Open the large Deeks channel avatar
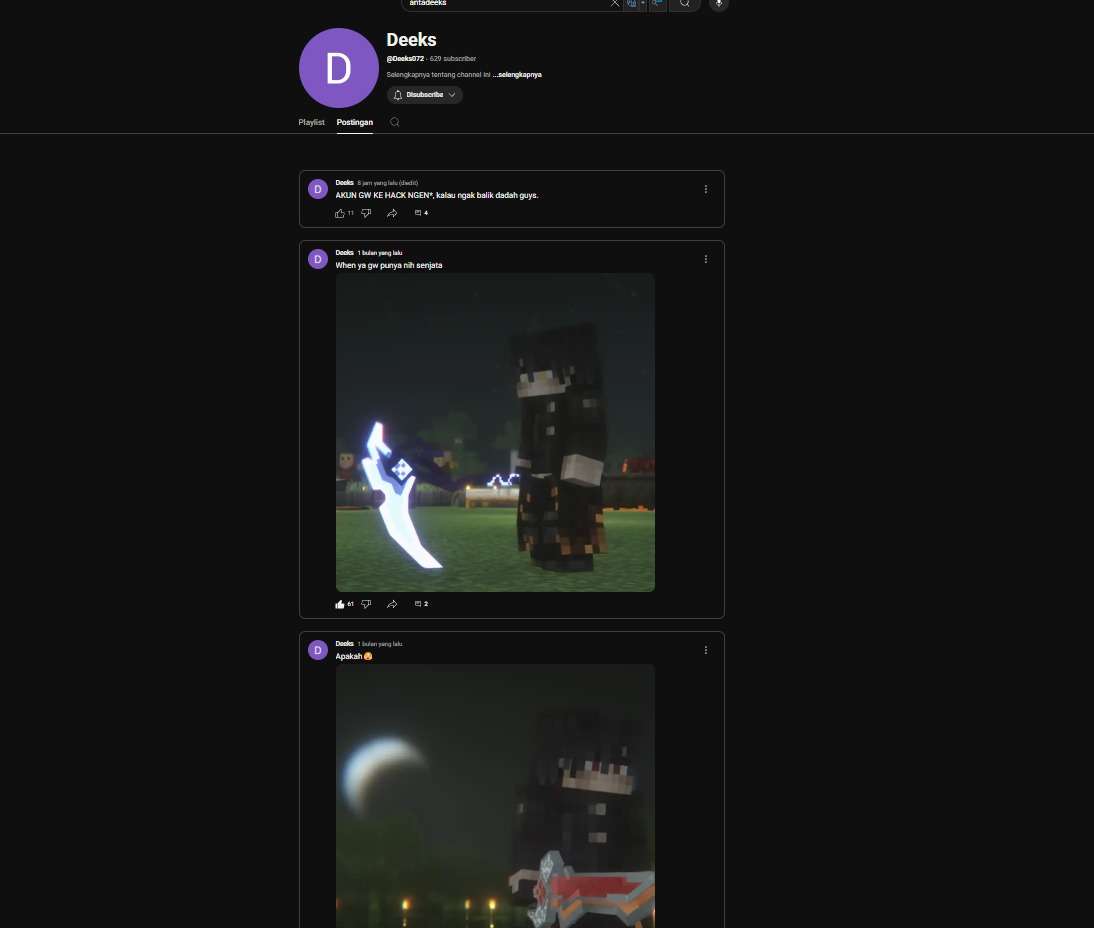 [338, 68]
